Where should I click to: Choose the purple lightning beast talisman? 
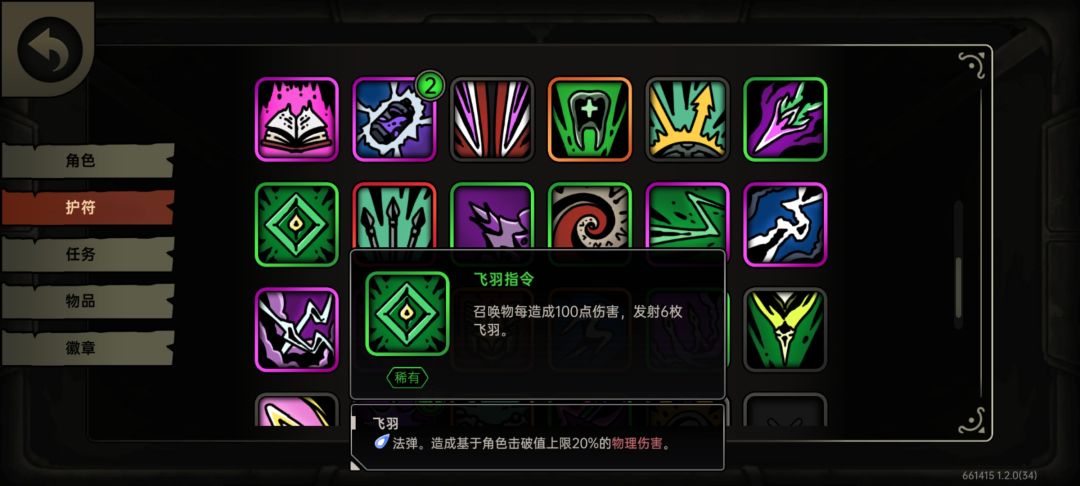296,330
